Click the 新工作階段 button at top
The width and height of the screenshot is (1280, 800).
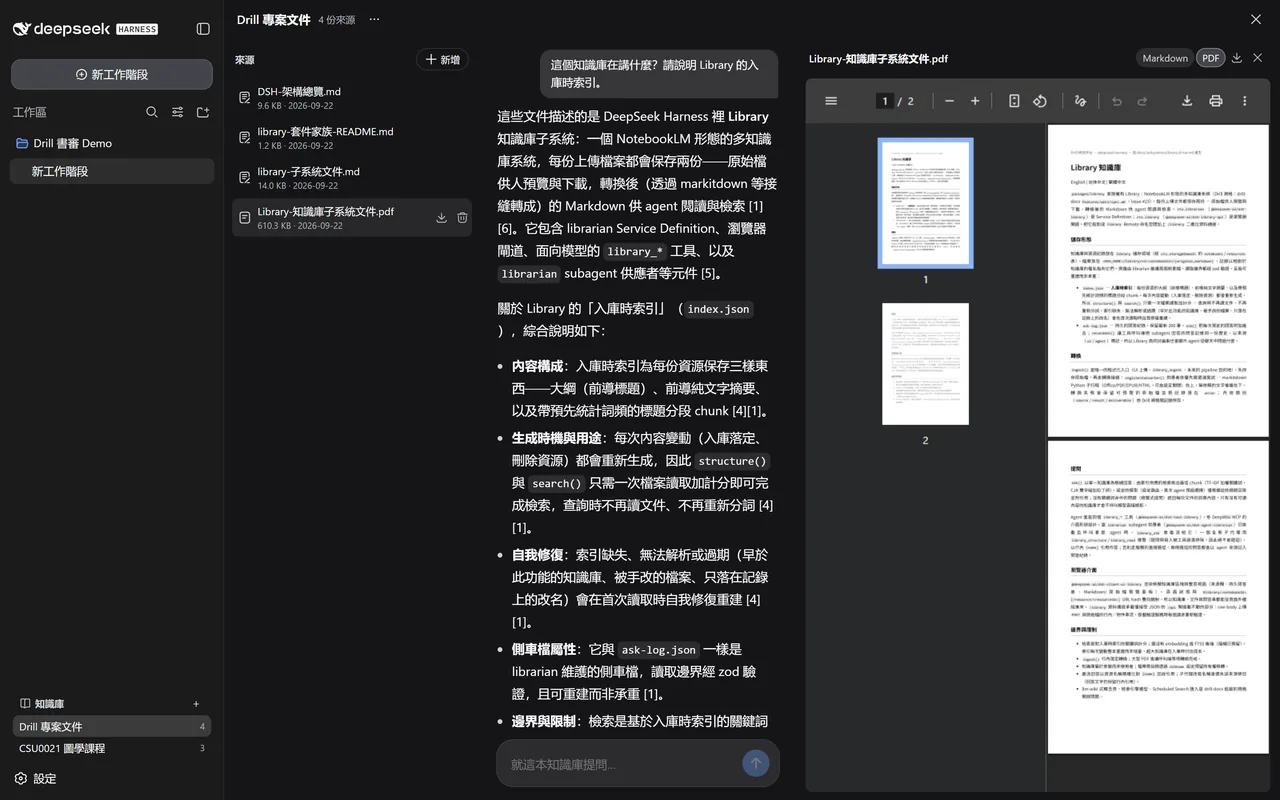click(x=112, y=74)
